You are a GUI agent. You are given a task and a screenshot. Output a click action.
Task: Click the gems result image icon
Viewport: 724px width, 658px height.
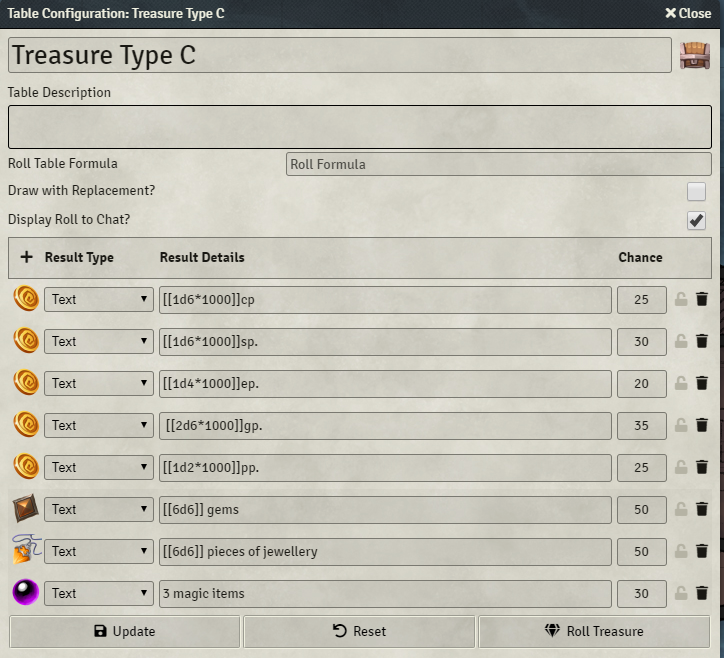26,509
